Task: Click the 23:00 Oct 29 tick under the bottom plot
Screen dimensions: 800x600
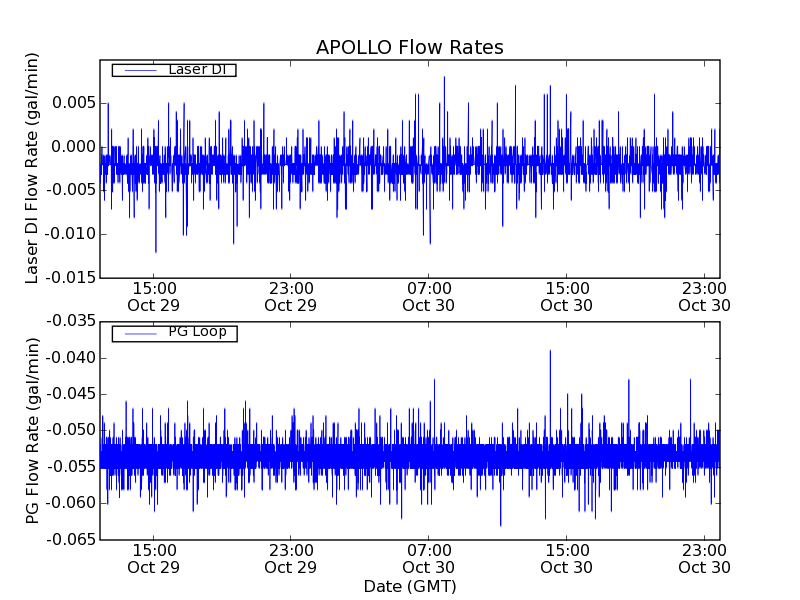Action: click(x=291, y=558)
